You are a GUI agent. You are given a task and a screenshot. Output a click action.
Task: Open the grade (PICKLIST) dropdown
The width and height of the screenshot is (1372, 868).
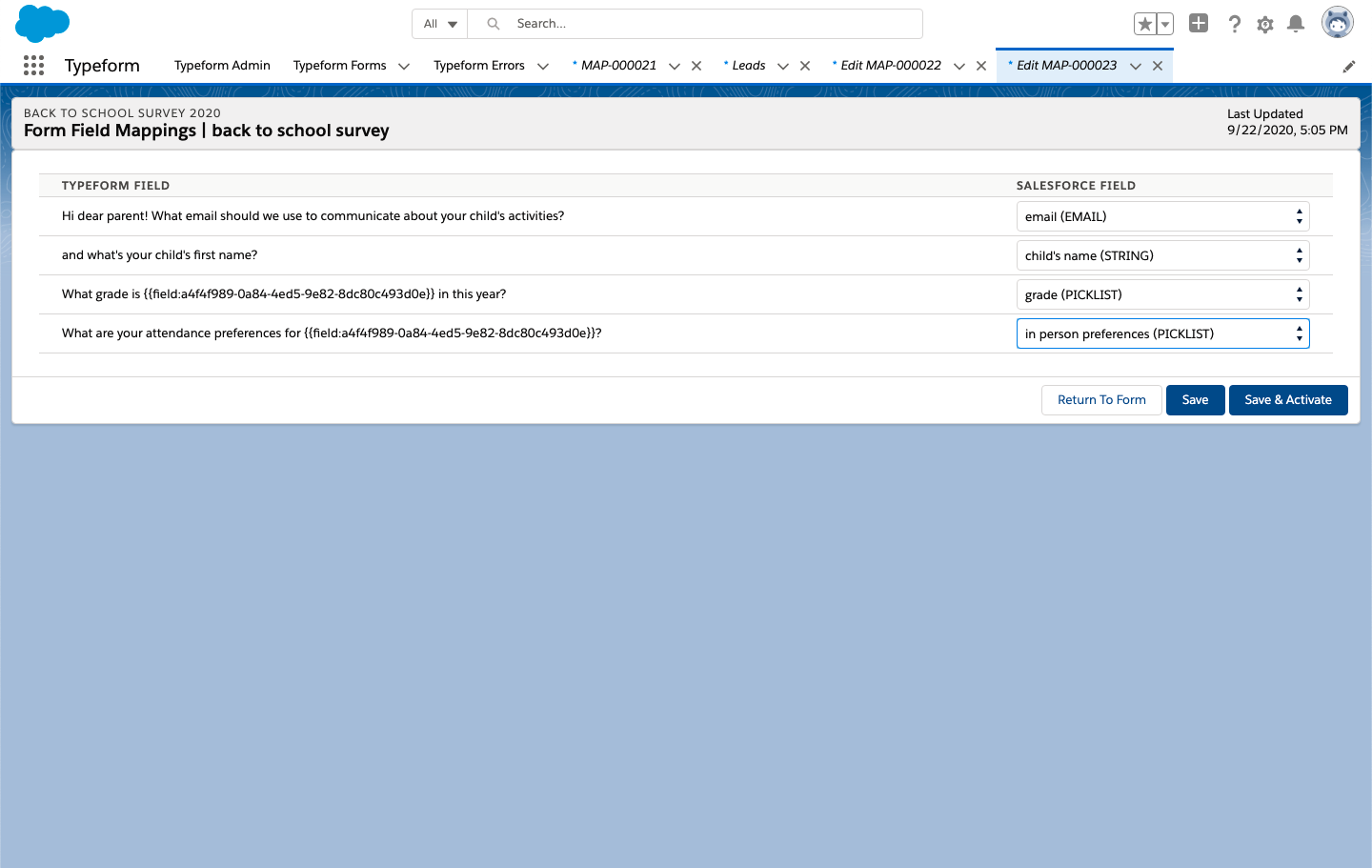point(1162,294)
